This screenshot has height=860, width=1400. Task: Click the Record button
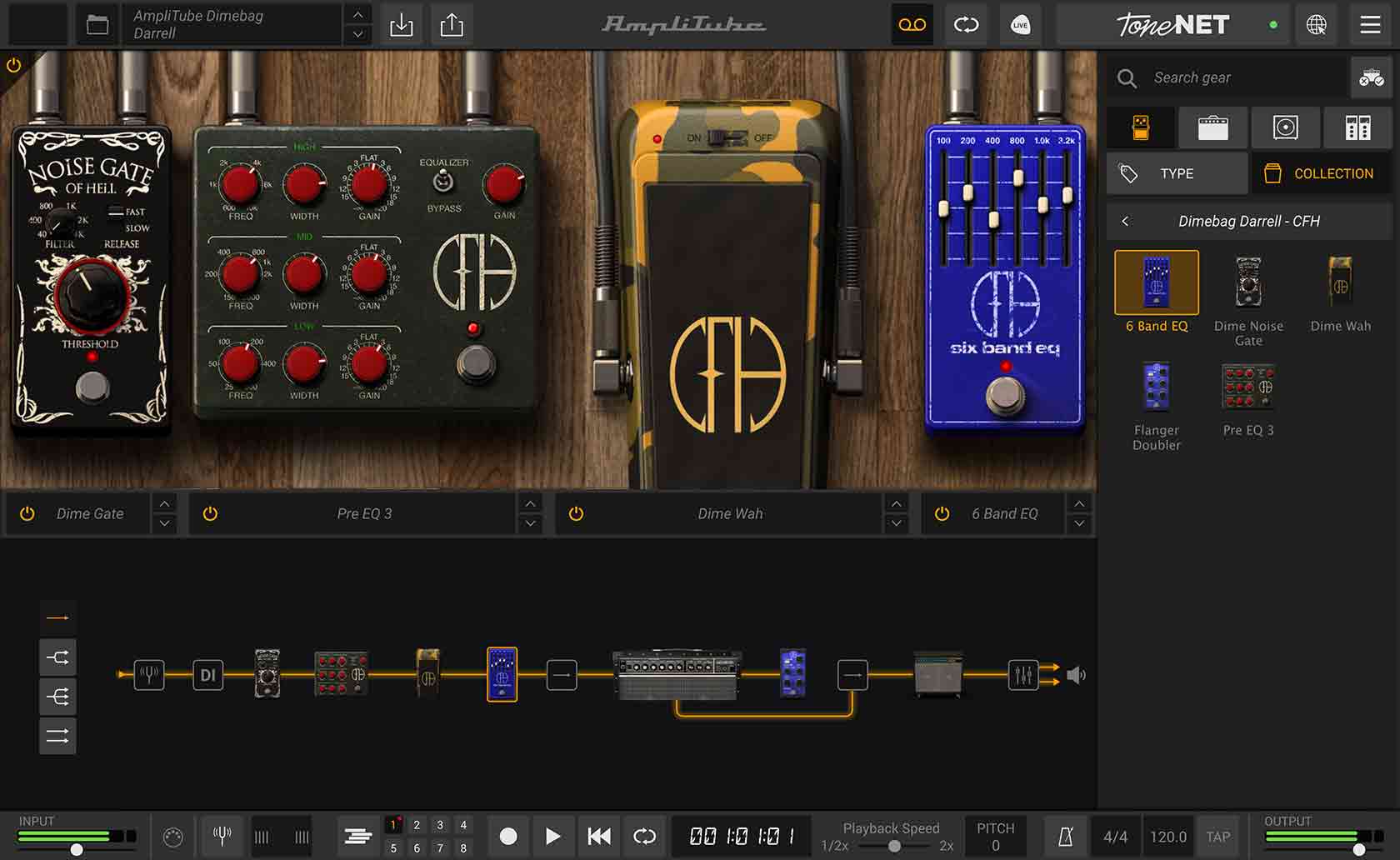(507, 836)
